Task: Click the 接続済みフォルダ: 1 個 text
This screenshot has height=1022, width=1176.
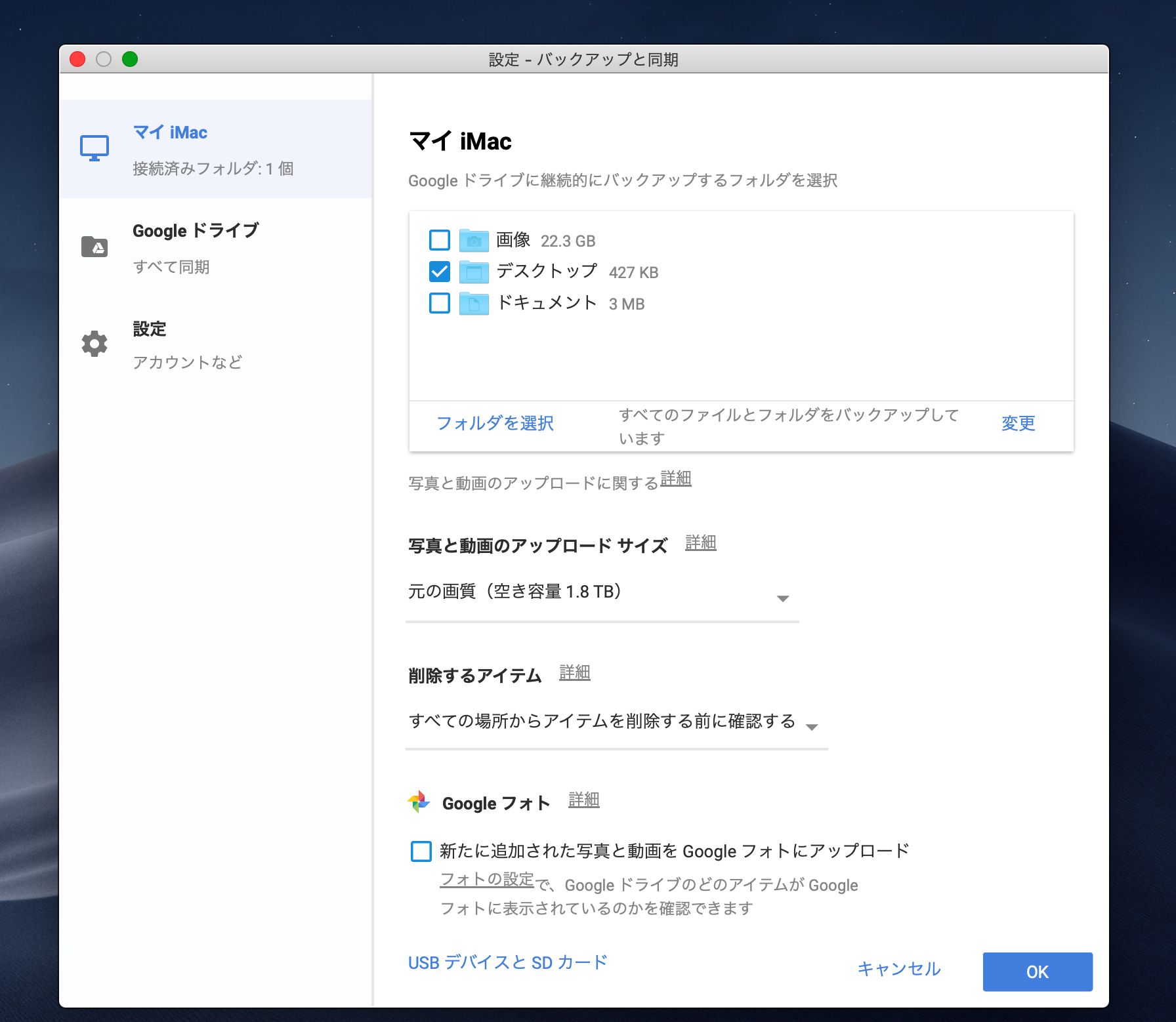Action: click(x=213, y=169)
